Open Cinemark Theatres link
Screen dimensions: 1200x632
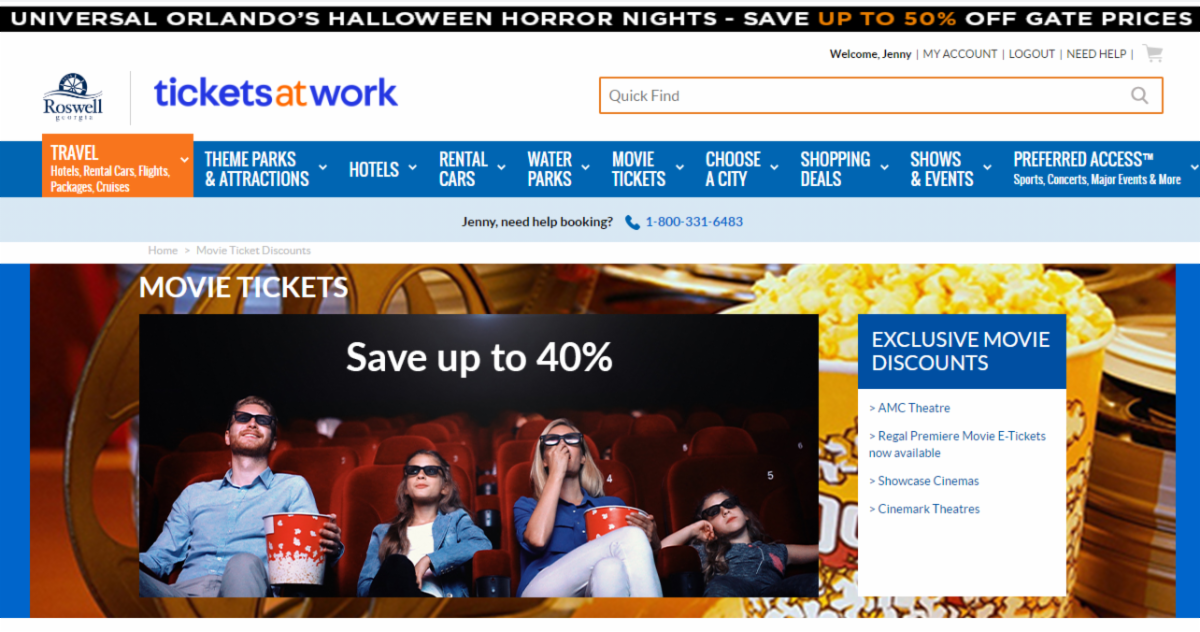click(x=925, y=509)
